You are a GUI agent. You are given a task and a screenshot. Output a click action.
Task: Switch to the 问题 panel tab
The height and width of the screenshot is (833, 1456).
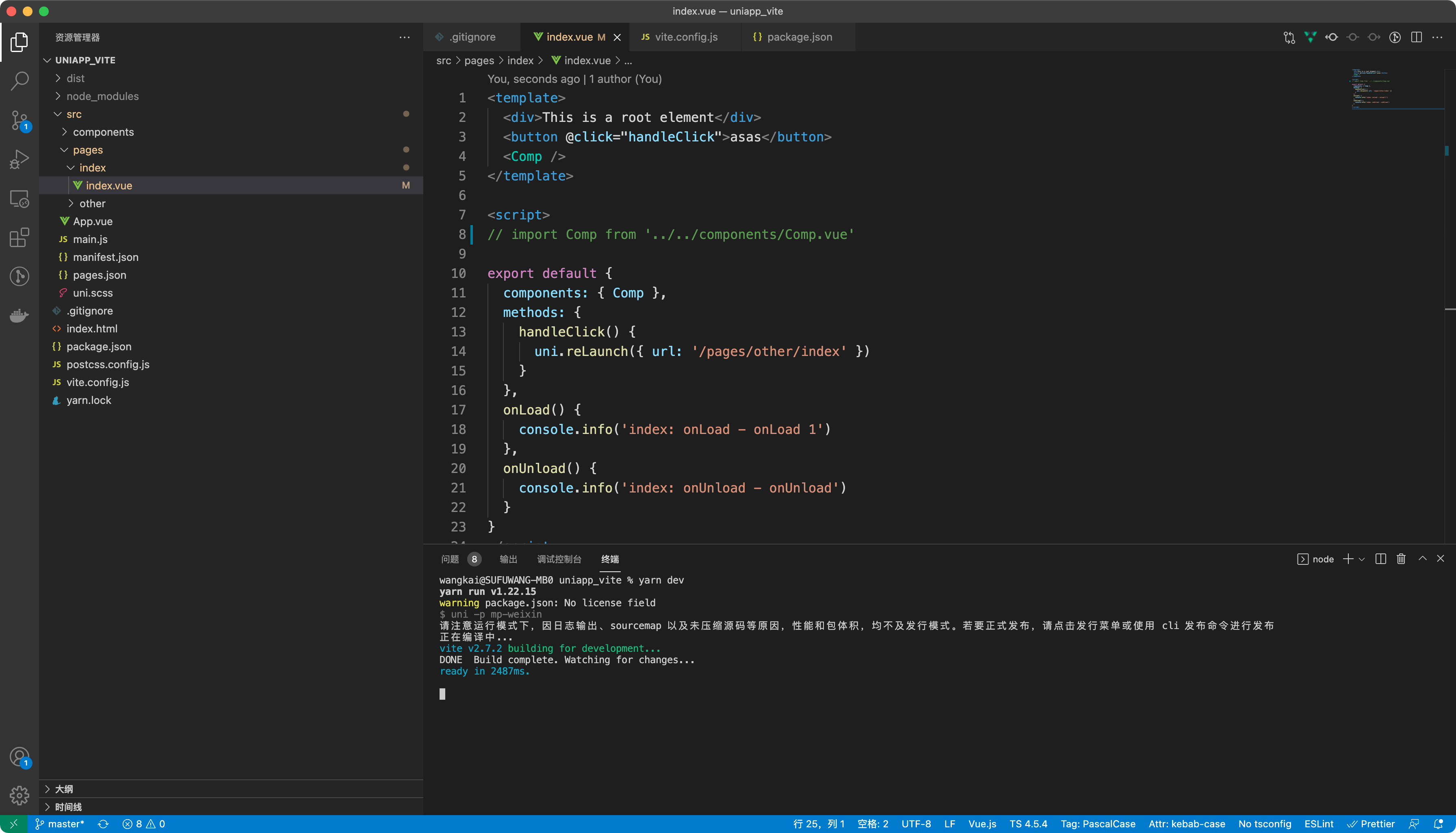point(449,559)
